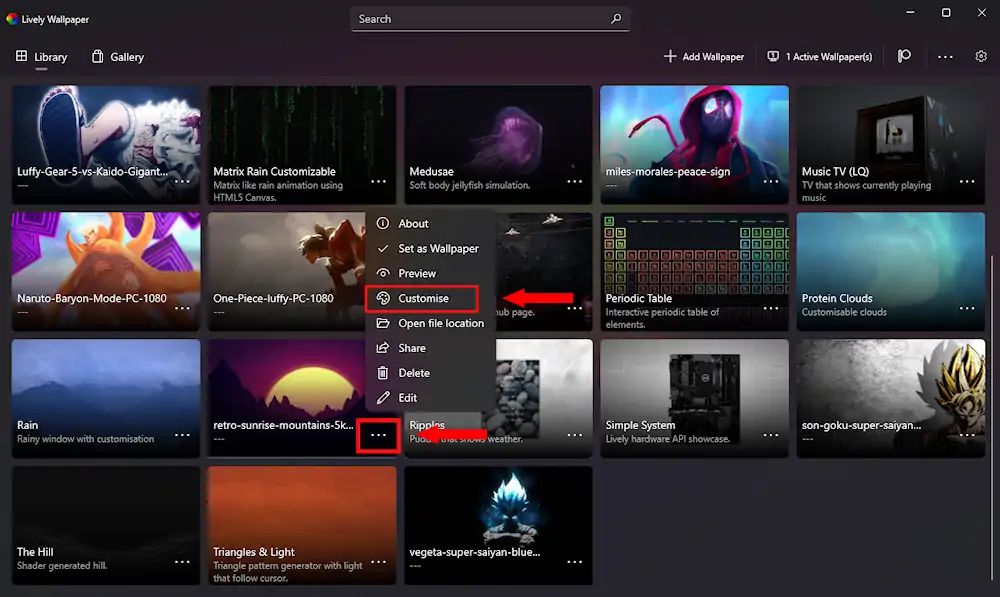This screenshot has height=597, width=1000.
Task: Click the feedback icon beside Active Wallpapers
Action: coord(904,56)
